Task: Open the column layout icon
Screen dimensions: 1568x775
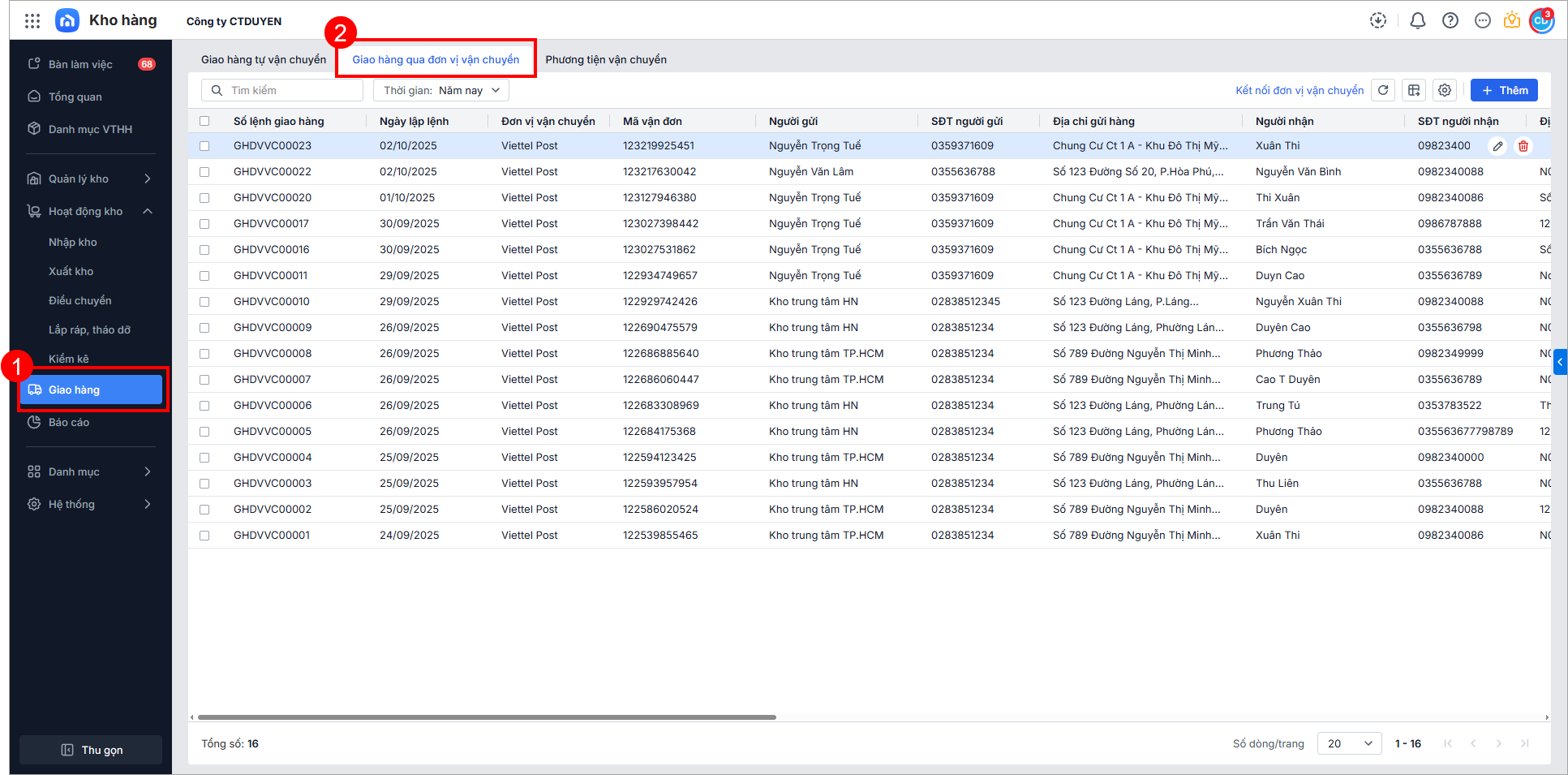Action: 1414,90
